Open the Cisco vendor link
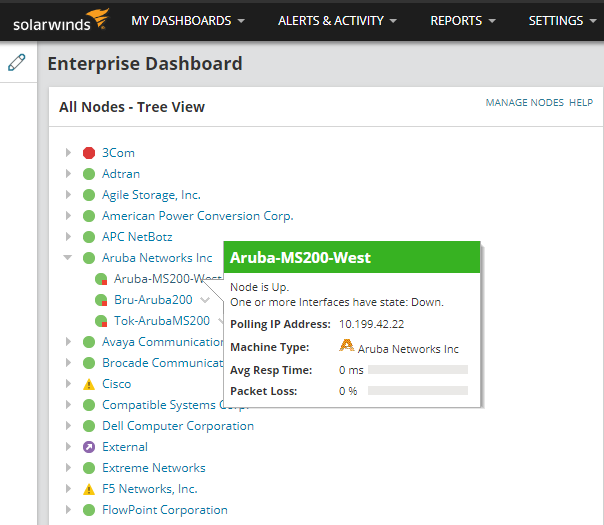This screenshot has height=525, width=604. point(117,384)
